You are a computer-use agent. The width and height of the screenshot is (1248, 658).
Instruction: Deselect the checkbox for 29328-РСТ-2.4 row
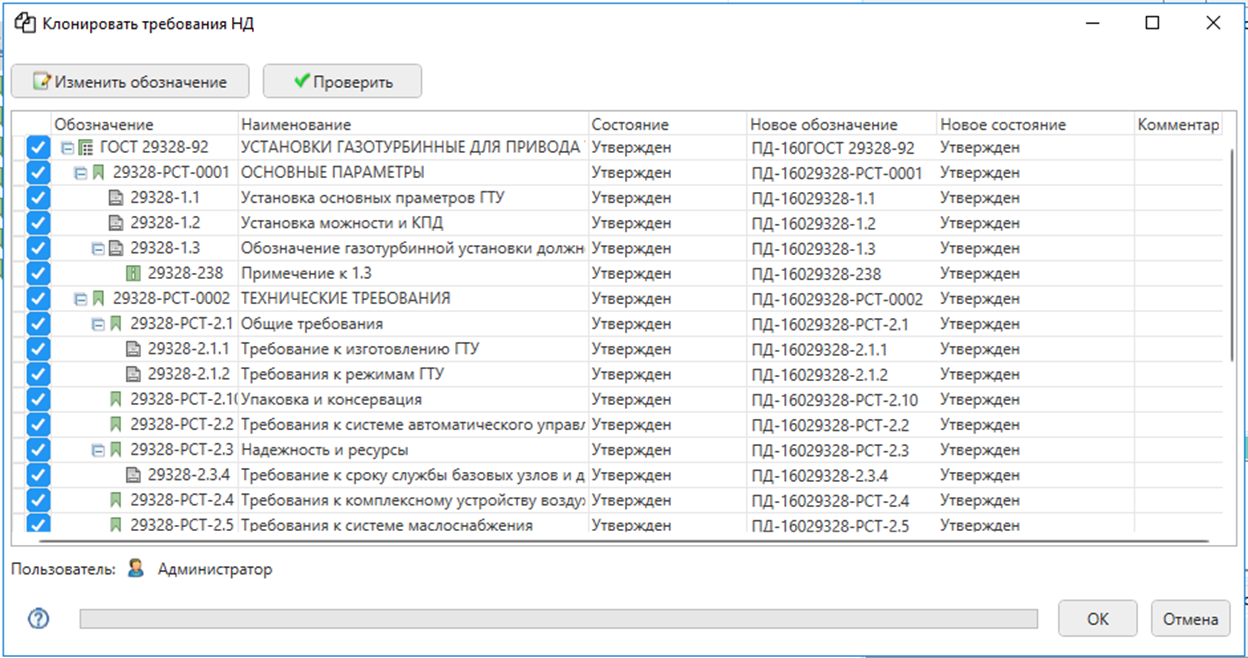(x=37, y=500)
